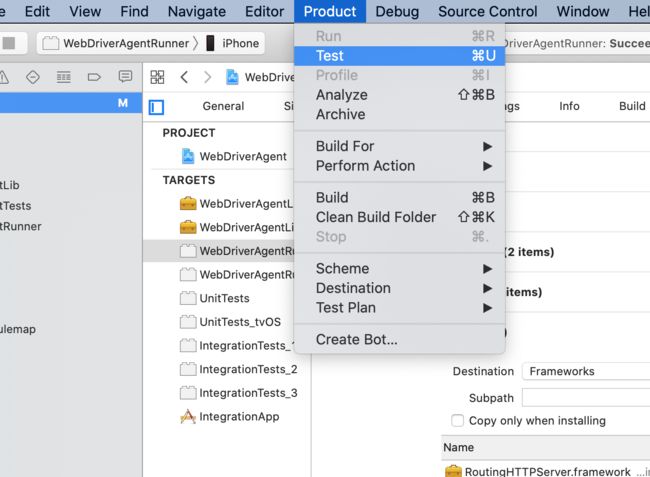Select Create Bot… menu item
Screen dimensions: 650x477
pos(400,339)
